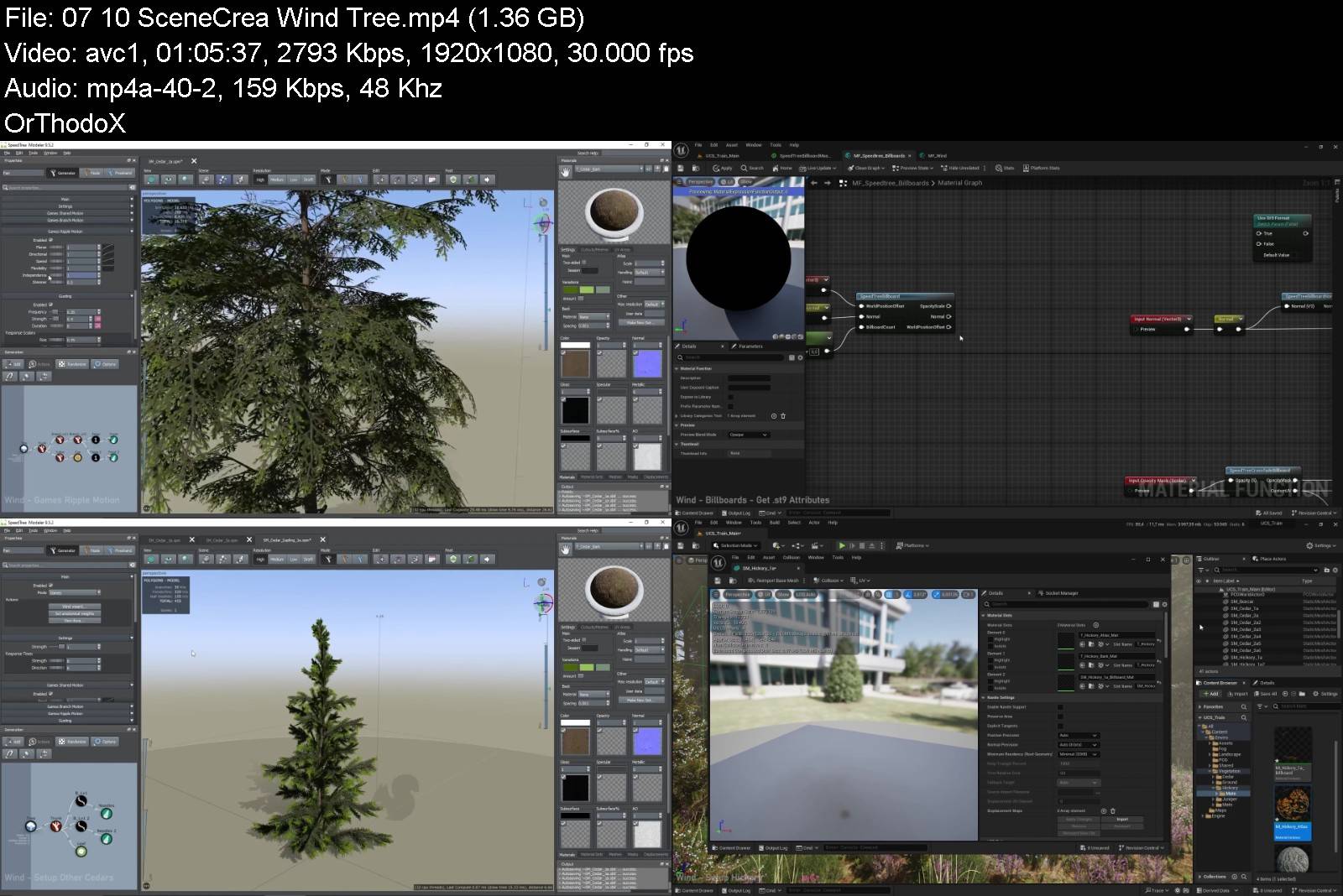Click the save icon in the Material Graph editor toolbar
The image size is (1343, 896).
(682, 168)
